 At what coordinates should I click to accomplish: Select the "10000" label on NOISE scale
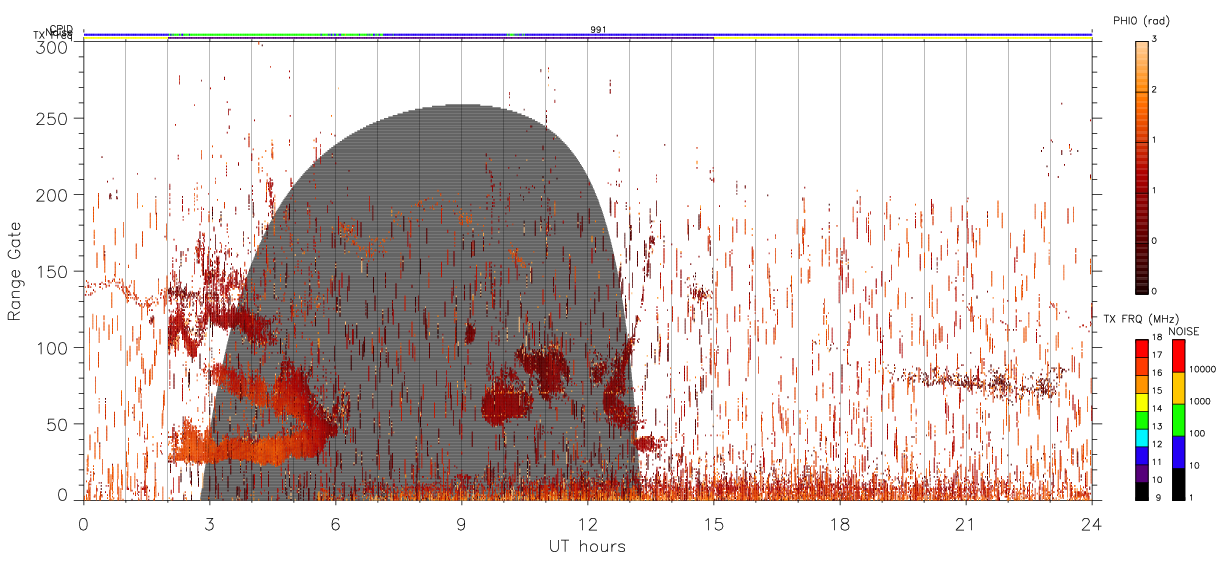point(1203,369)
